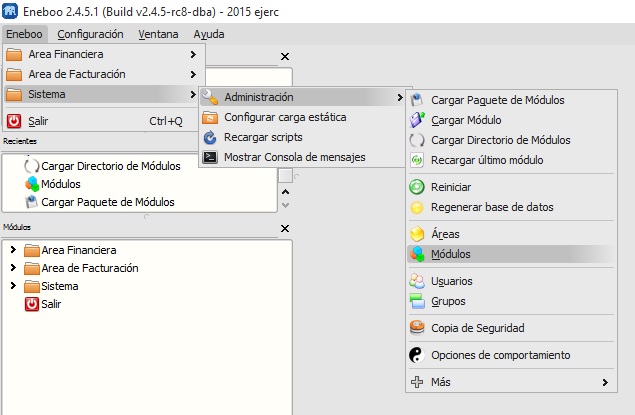
Task: Select Áreas from Administración submenu
Action: 511,234
